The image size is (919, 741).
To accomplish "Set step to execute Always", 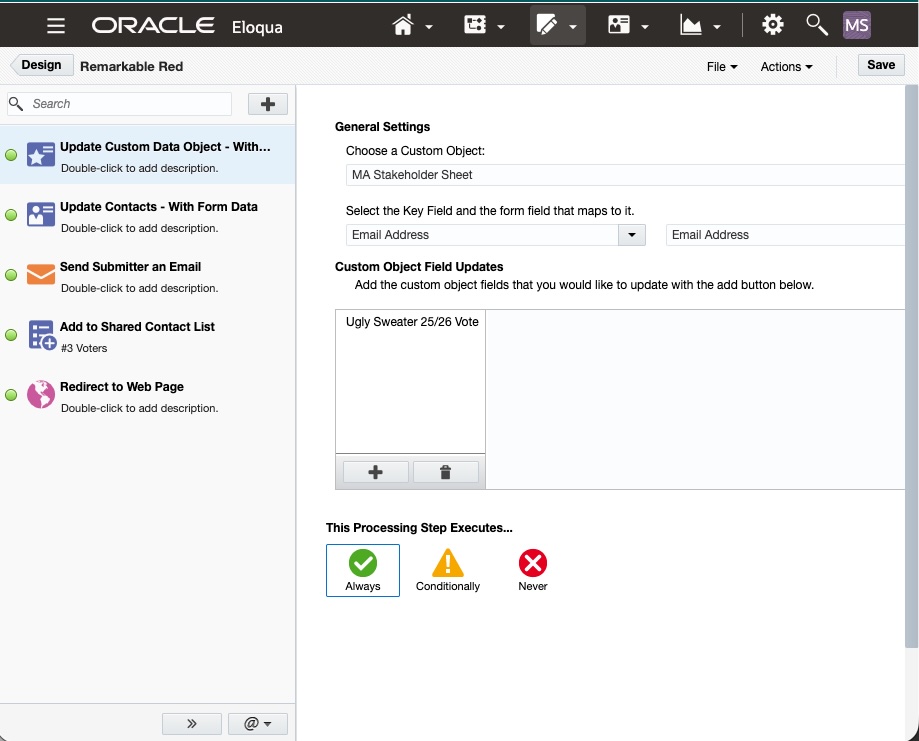I will (x=362, y=570).
